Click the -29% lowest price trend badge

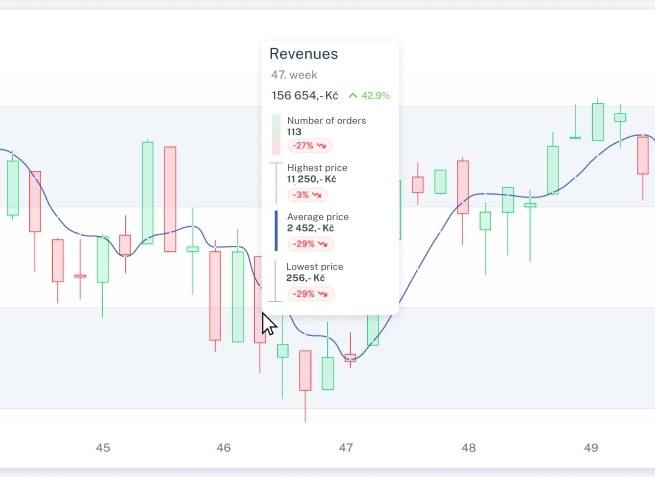310,294
